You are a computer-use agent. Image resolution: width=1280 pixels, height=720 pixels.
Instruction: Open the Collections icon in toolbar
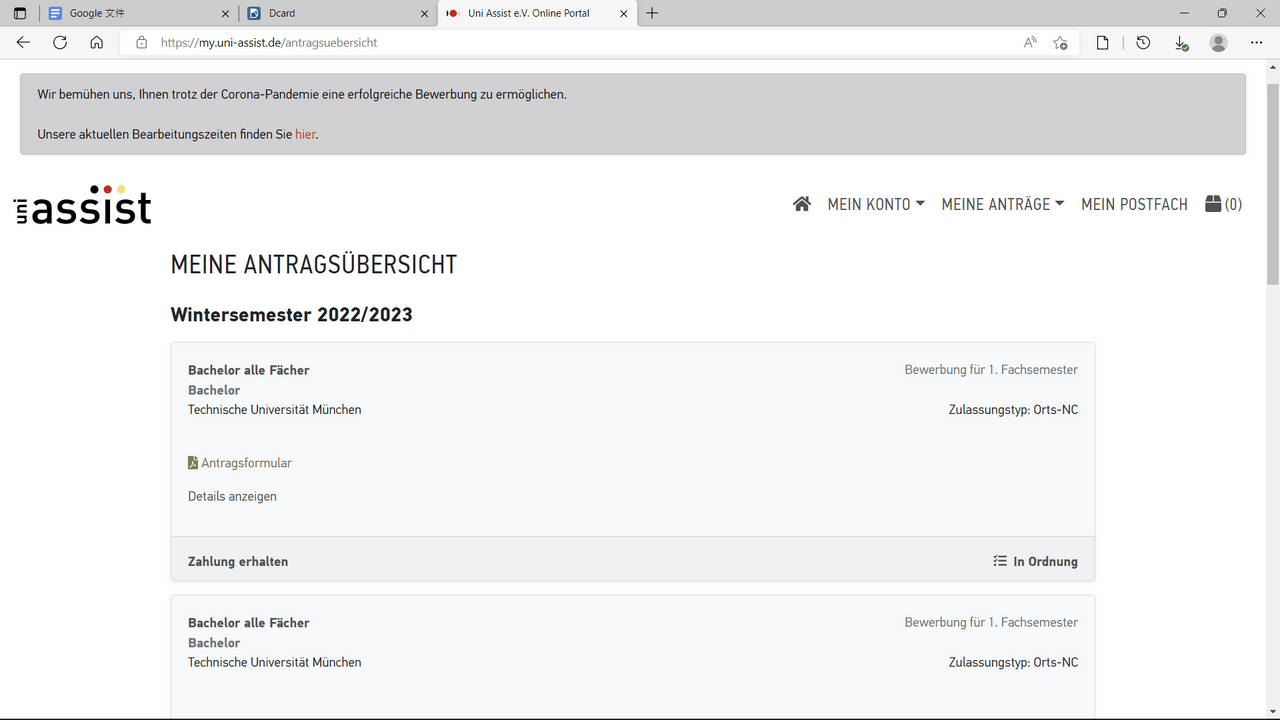click(1102, 42)
